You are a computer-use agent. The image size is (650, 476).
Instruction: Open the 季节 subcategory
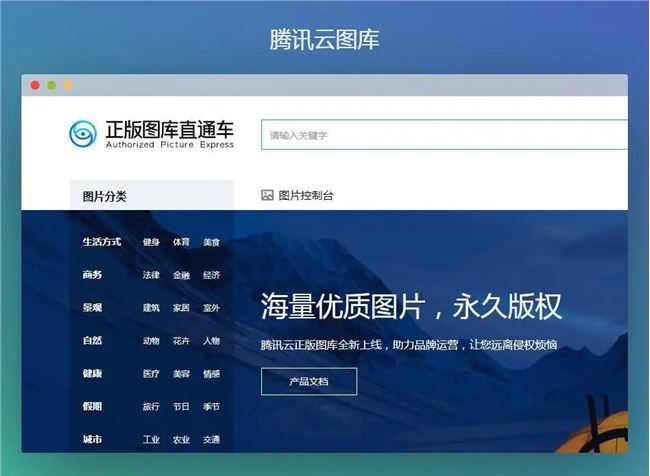point(211,407)
